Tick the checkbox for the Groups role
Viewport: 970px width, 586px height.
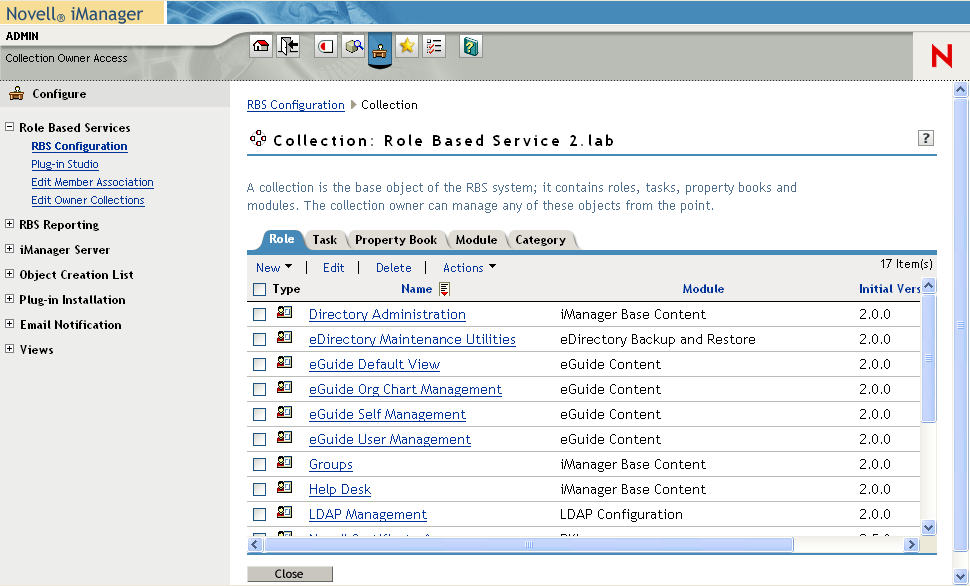260,464
